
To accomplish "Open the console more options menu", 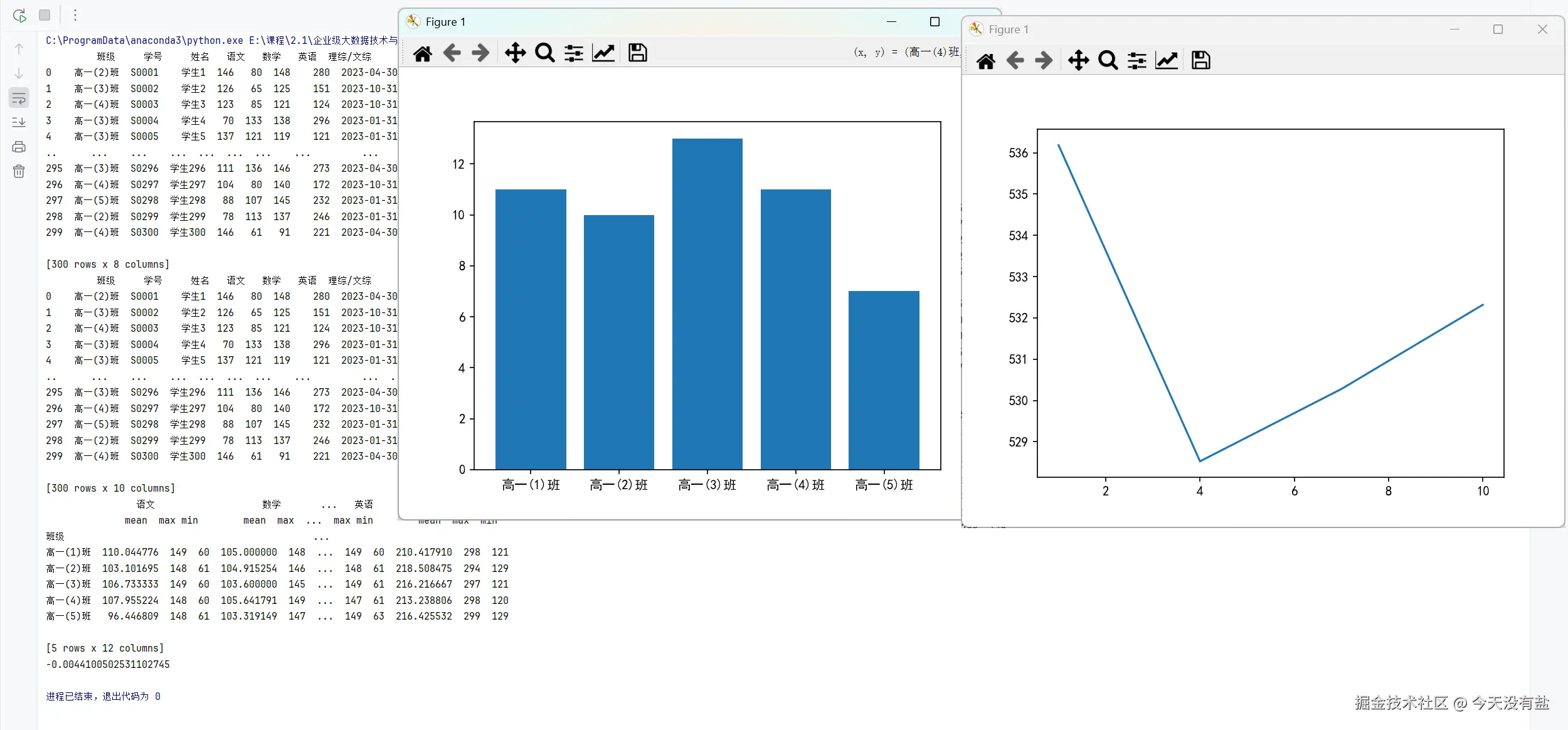I will 75,15.
